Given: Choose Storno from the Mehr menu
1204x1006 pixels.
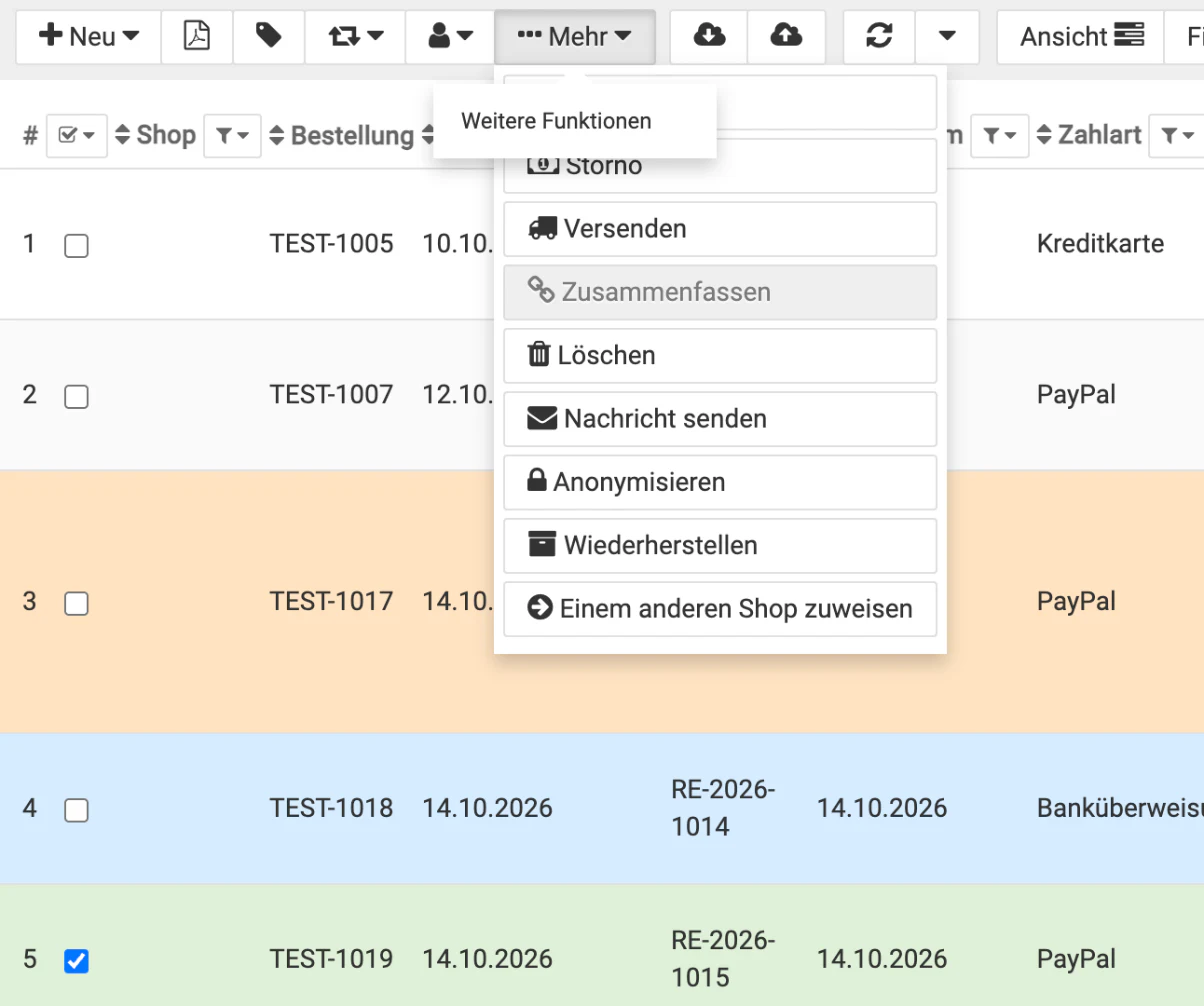Looking at the screenshot, I should [720, 166].
